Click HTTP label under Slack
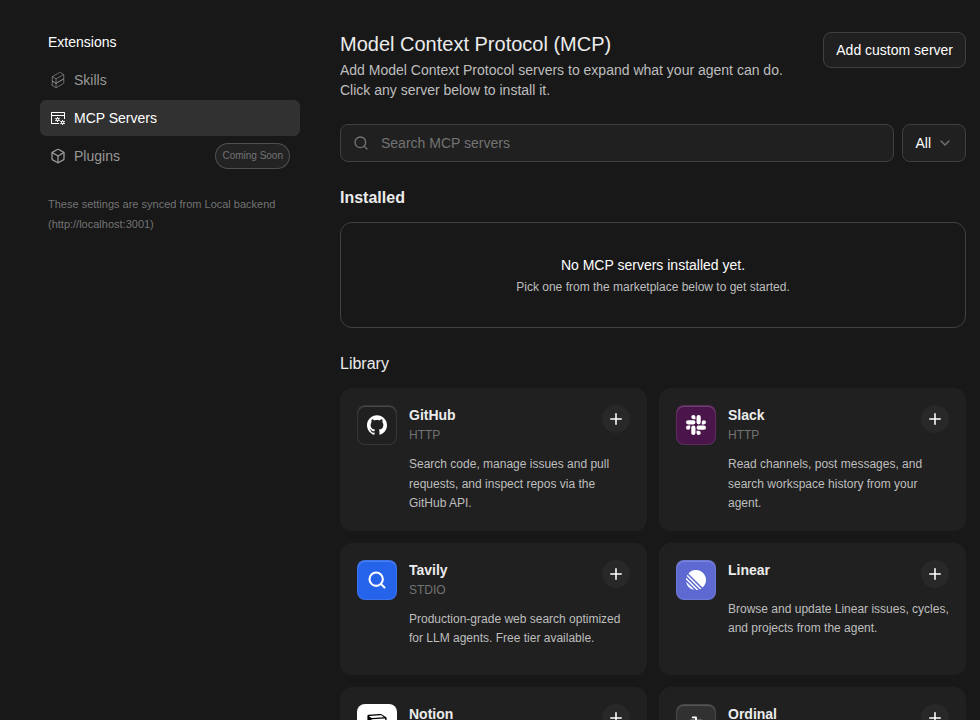Viewport: 980px width, 720px height. tap(743, 434)
